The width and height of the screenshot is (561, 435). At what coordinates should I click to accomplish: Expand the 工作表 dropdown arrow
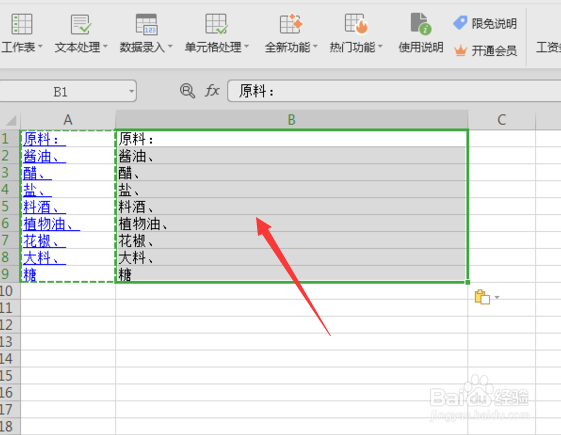[x=40, y=47]
